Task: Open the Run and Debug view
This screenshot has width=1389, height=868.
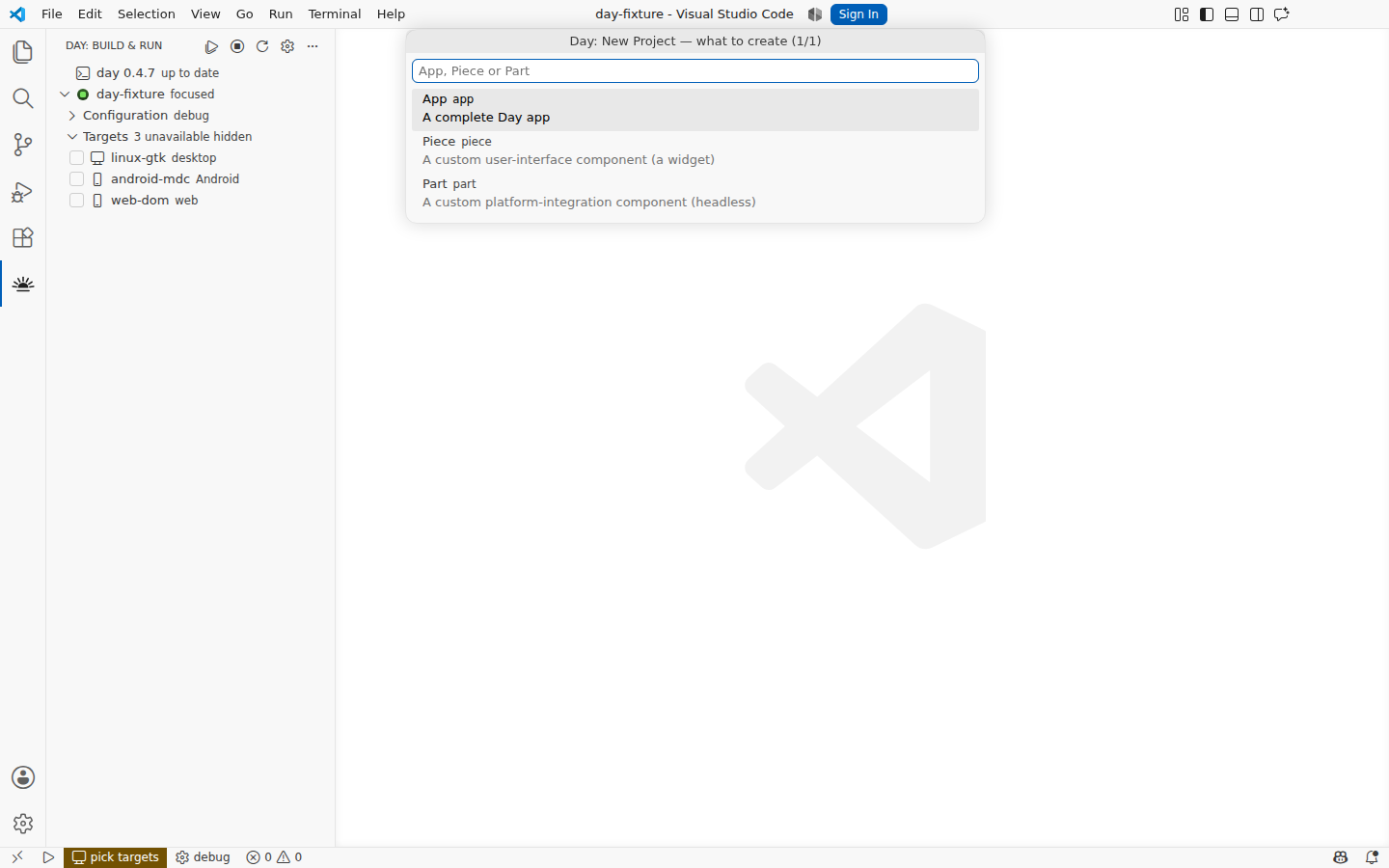Action: click(23, 191)
